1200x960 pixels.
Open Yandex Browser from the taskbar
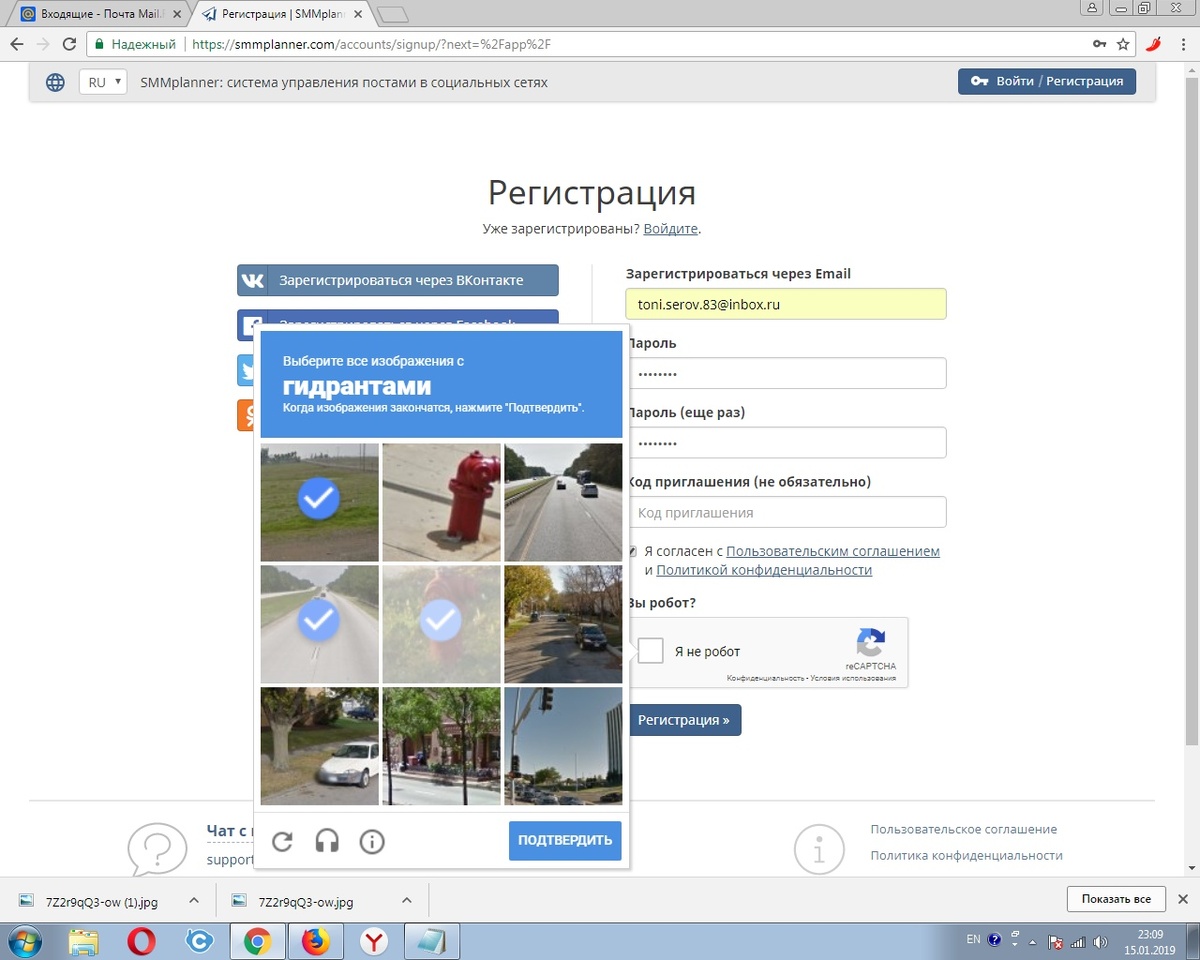[x=374, y=941]
